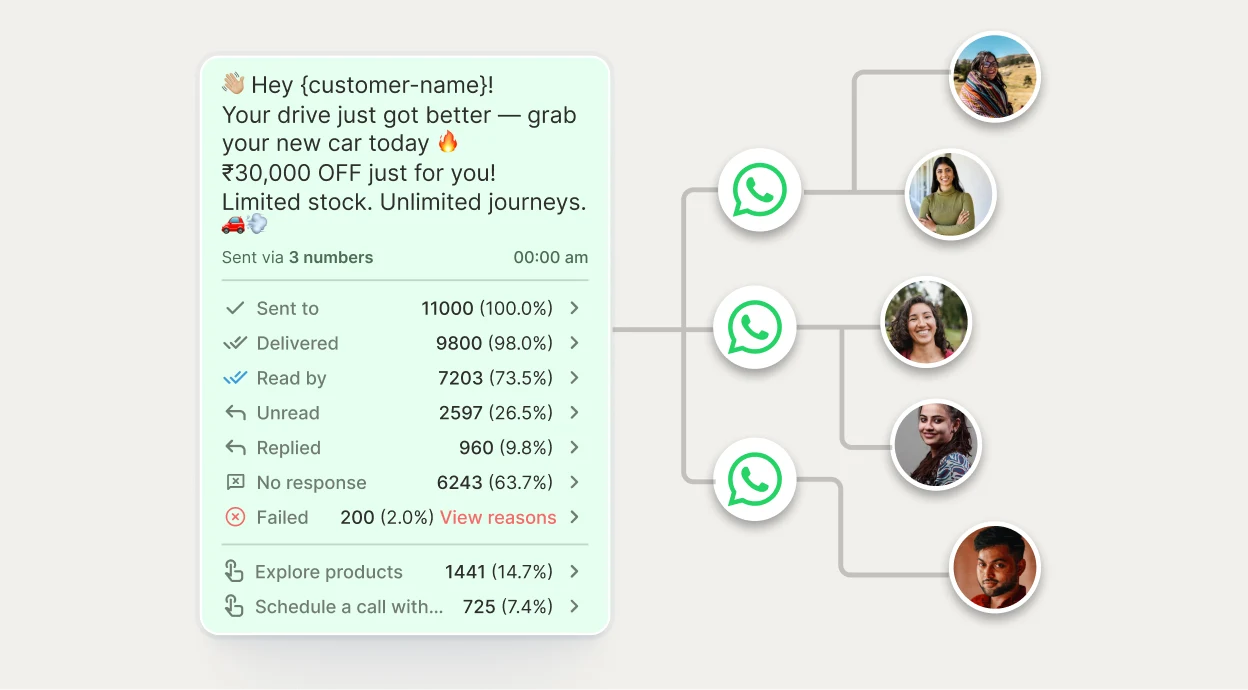The image size is (1248, 690).
Task: Select the woman on grey background avatar
Action: [937, 444]
